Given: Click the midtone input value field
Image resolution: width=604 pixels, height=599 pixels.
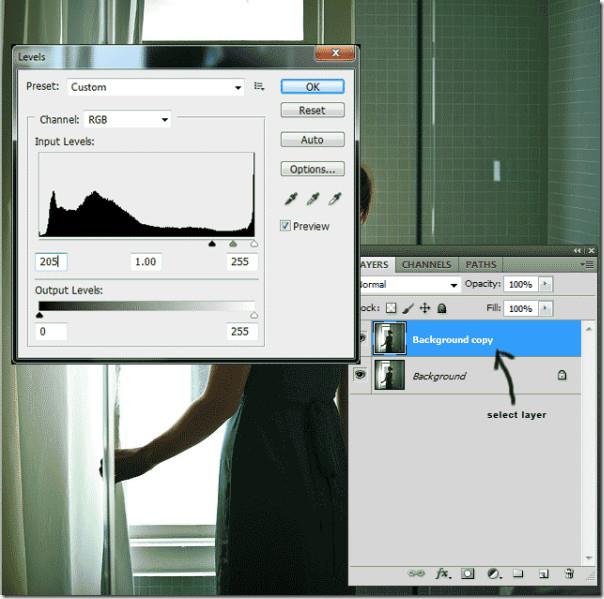Looking at the screenshot, I should coord(146,262).
